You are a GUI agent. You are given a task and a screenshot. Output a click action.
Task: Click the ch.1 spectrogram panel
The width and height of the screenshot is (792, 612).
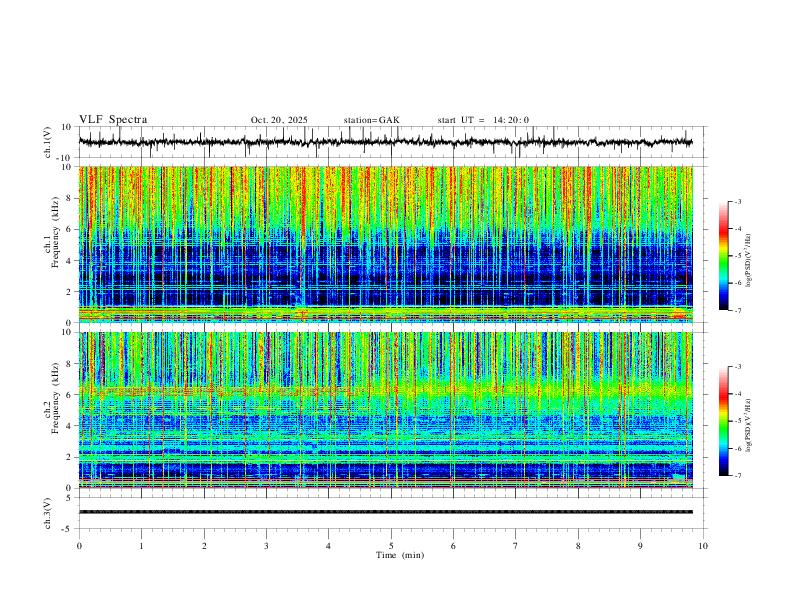386,244
